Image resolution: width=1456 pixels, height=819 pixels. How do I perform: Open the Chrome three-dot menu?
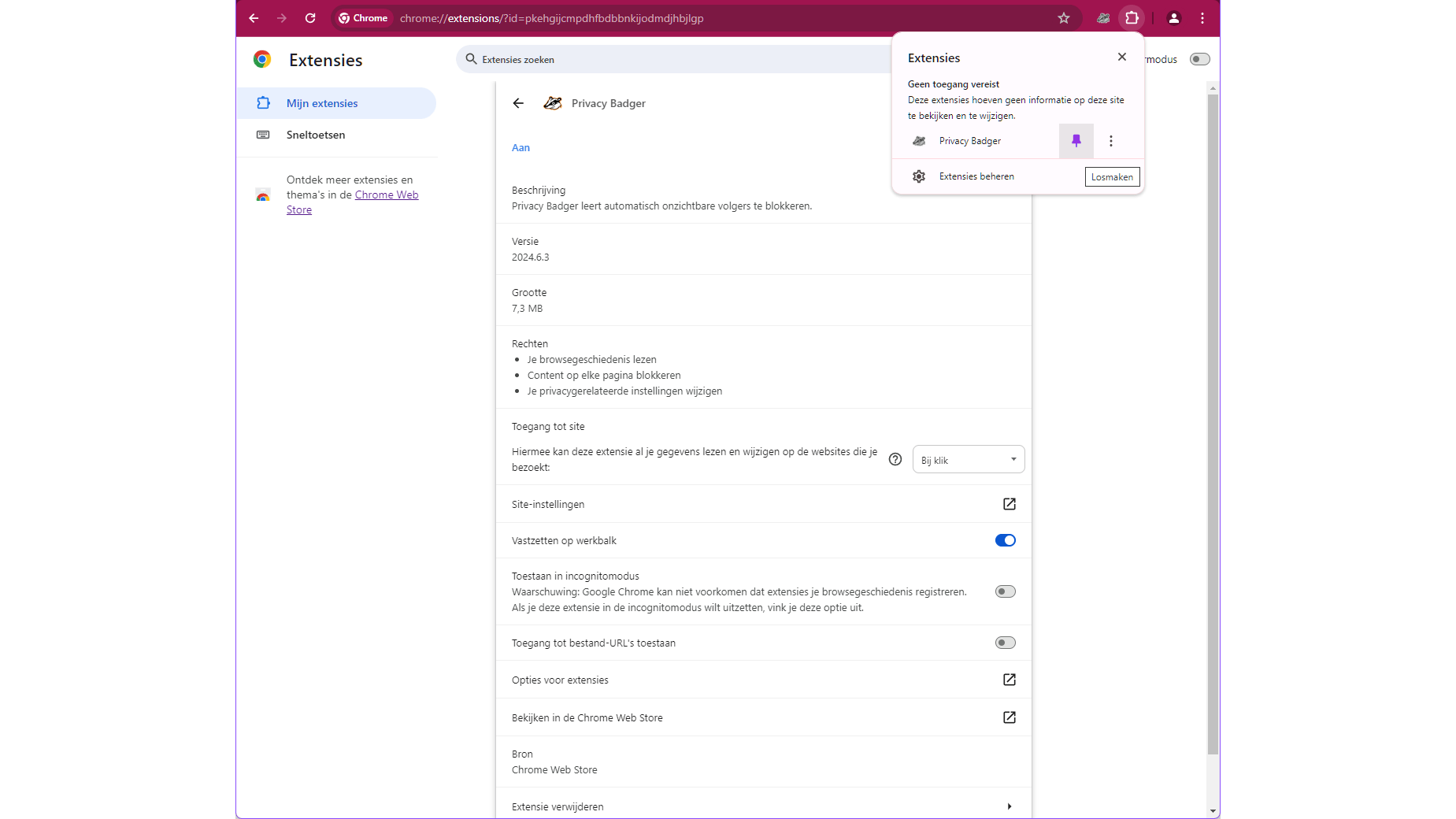[x=1202, y=18]
